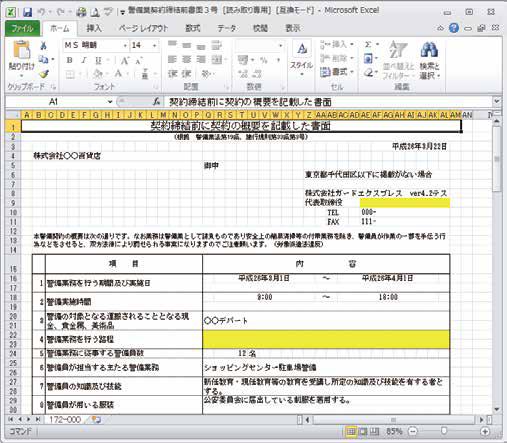507x443 pixels.
Task: Switch to Page Layout view in status bar
Action: click(362, 432)
